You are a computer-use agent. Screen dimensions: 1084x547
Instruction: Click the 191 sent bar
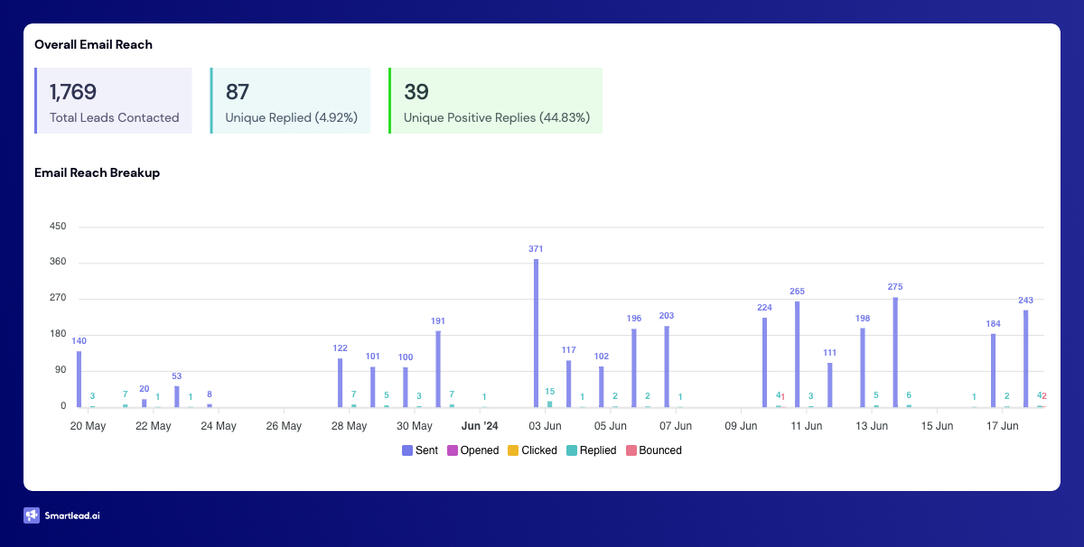[x=438, y=369]
